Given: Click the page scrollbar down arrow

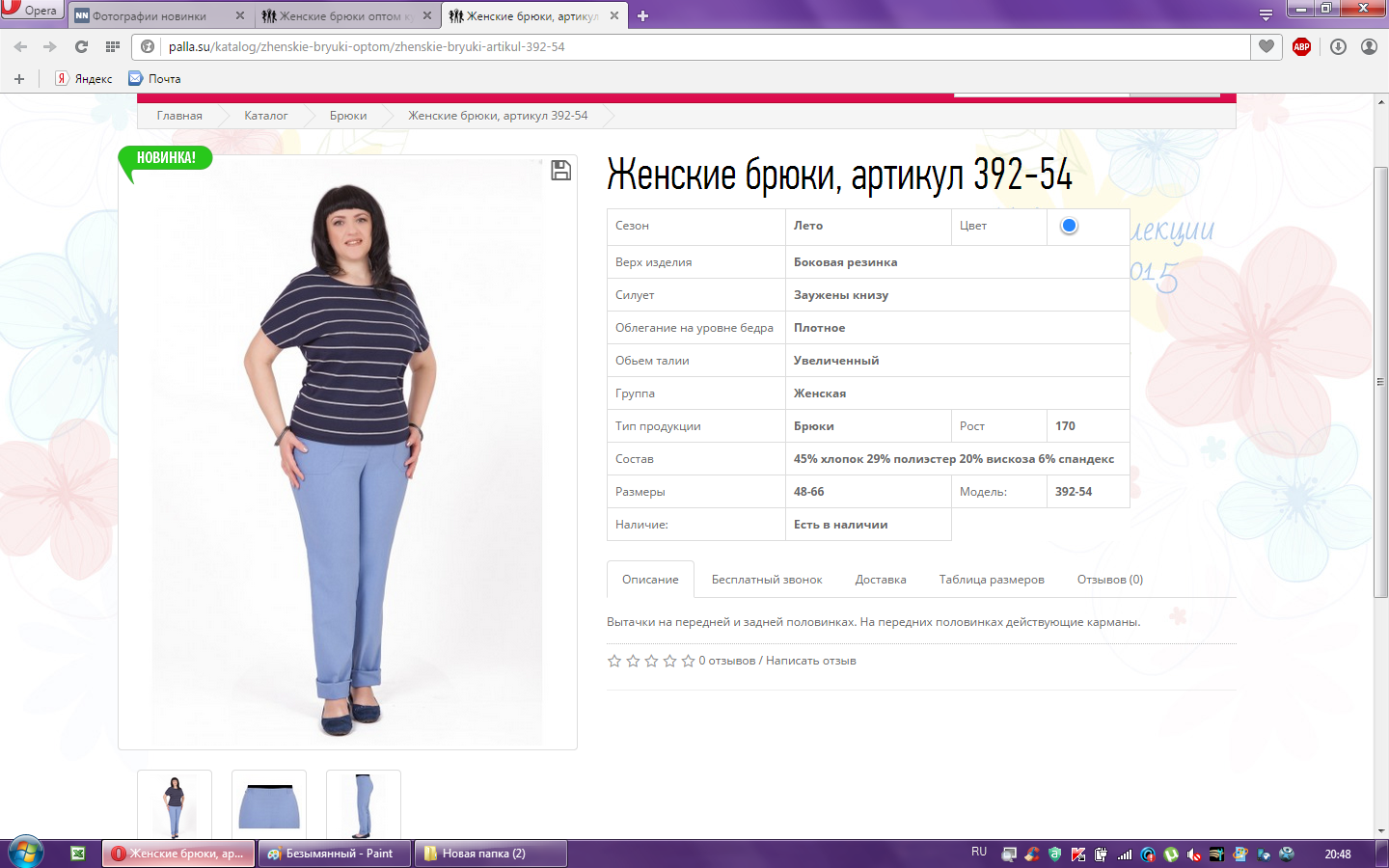Looking at the screenshot, I should (1381, 831).
